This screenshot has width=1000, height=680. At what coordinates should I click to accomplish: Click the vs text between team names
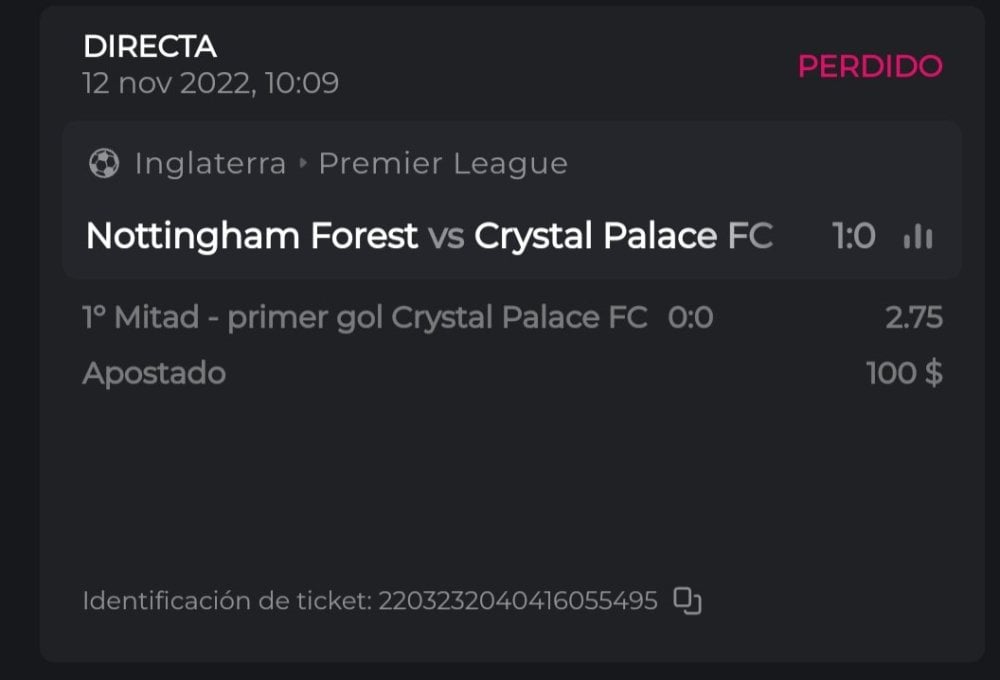coord(446,237)
